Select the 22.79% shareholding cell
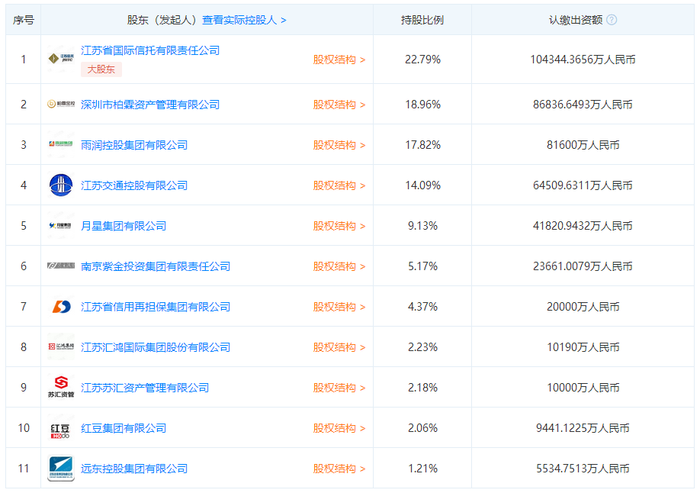 click(x=422, y=59)
